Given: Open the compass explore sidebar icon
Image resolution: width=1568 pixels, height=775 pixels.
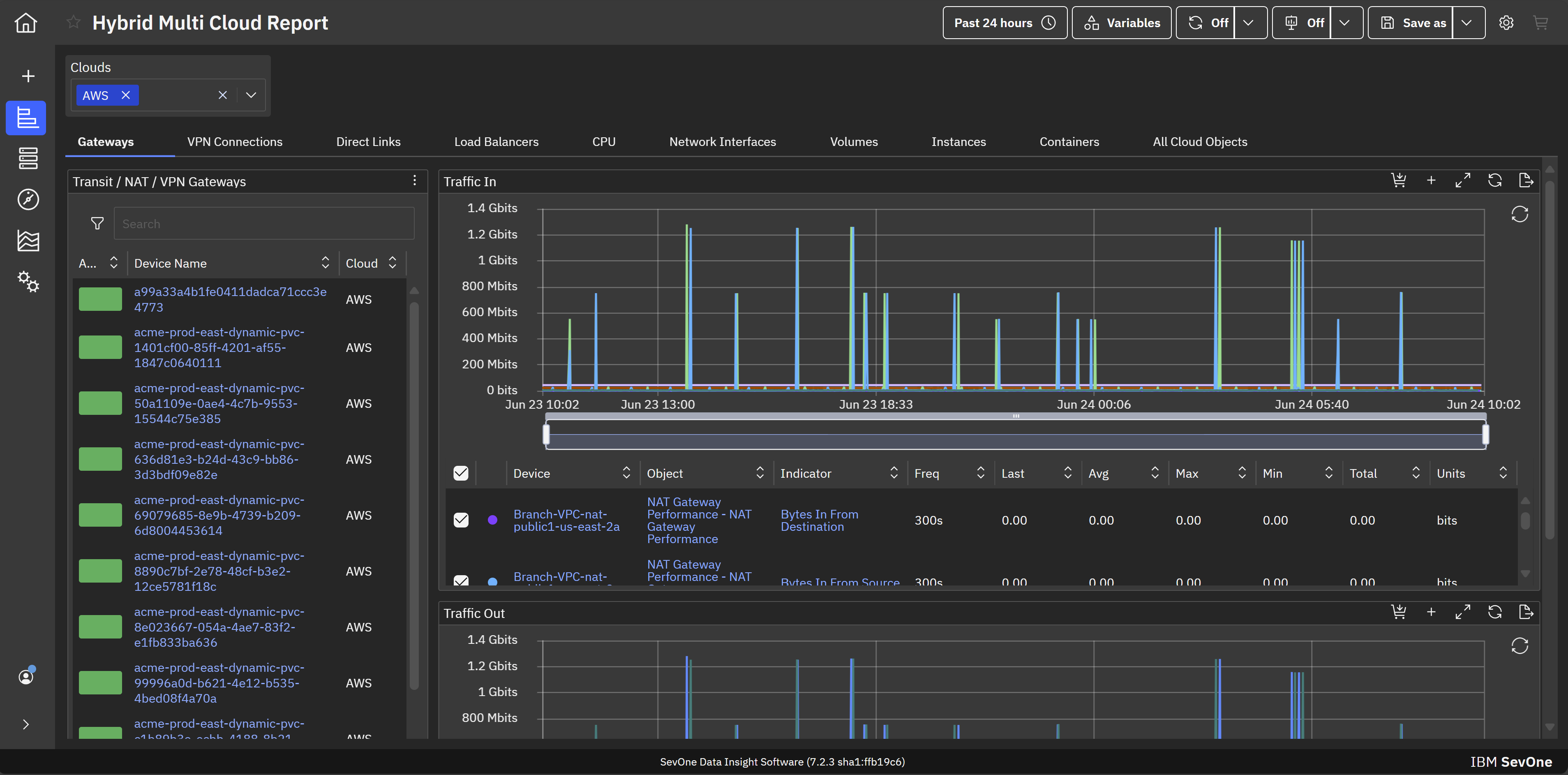Looking at the screenshot, I should (x=28, y=199).
